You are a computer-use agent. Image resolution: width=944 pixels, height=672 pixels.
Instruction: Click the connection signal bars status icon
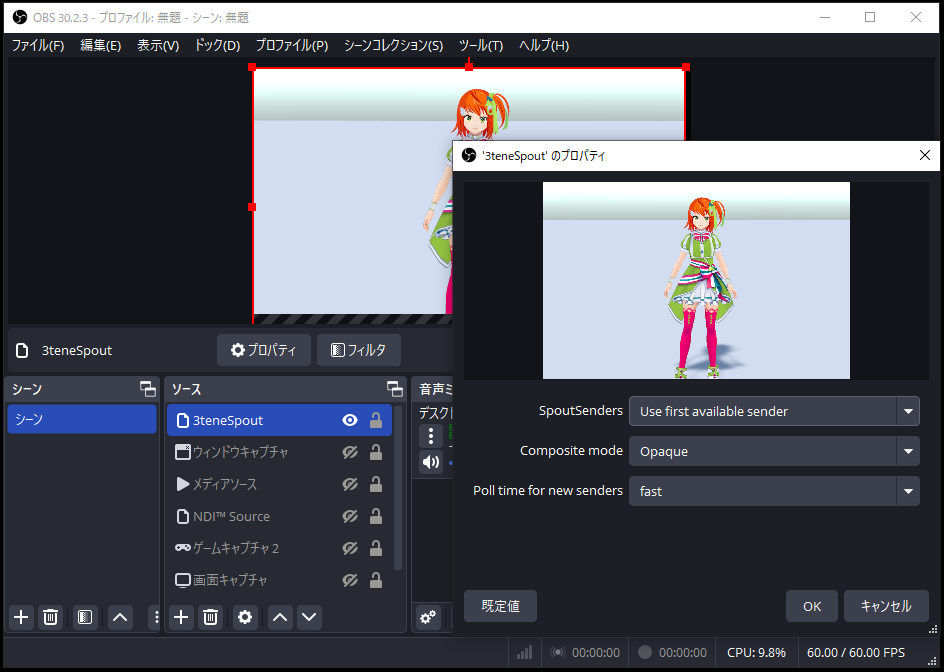[524, 653]
